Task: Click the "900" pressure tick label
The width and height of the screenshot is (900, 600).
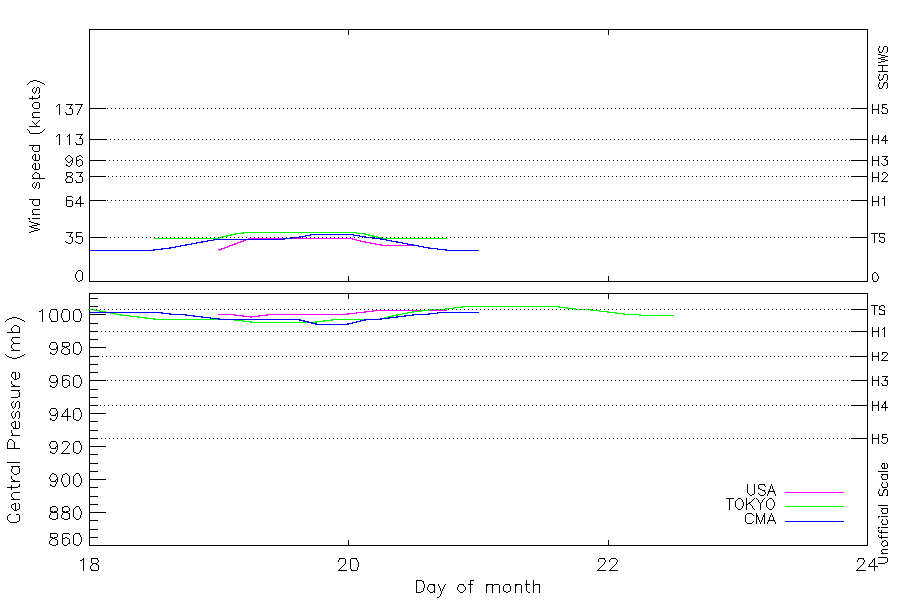Action: (x=66, y=480)
